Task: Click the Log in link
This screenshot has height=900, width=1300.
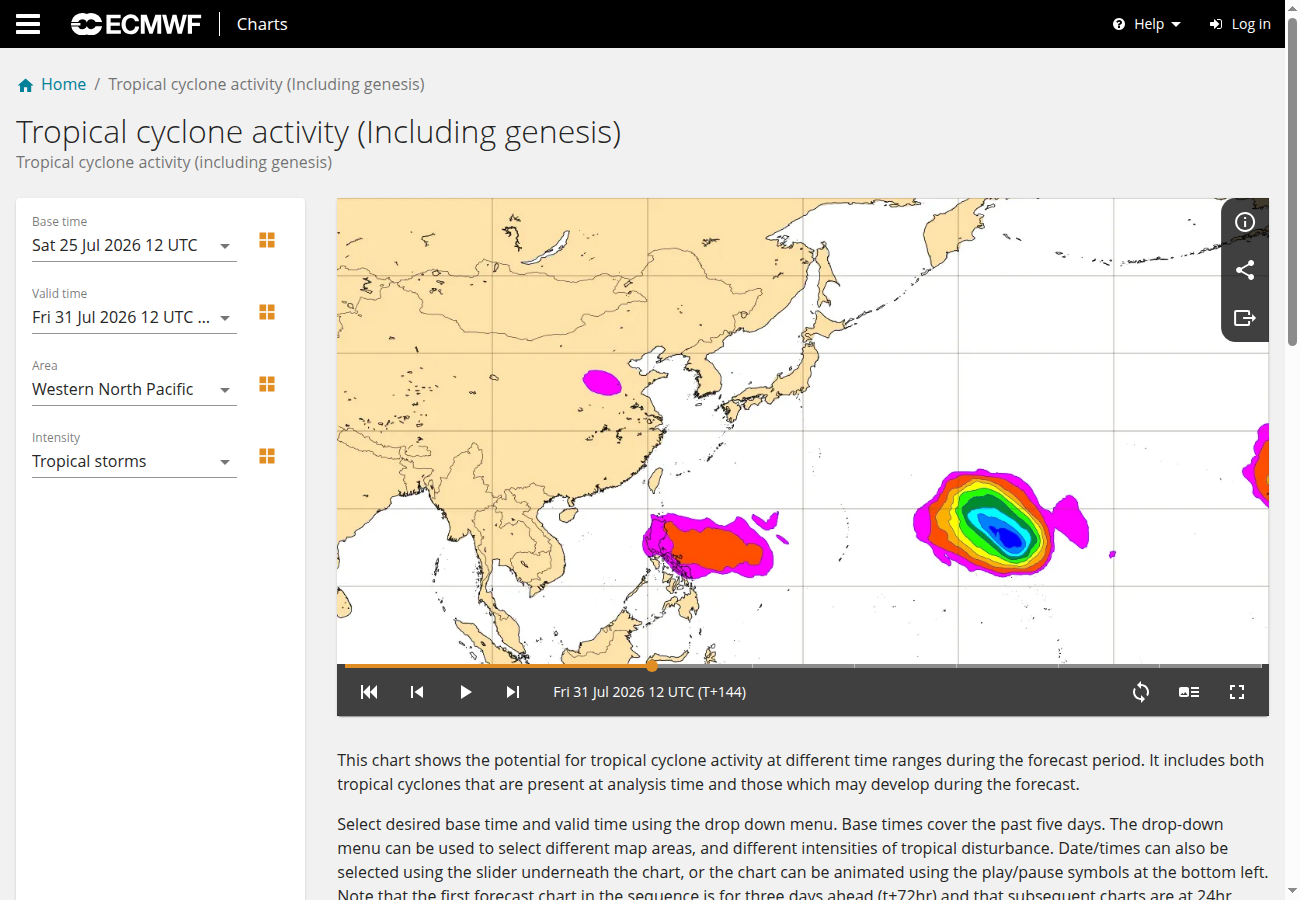Action: (x=1240, y=24)
